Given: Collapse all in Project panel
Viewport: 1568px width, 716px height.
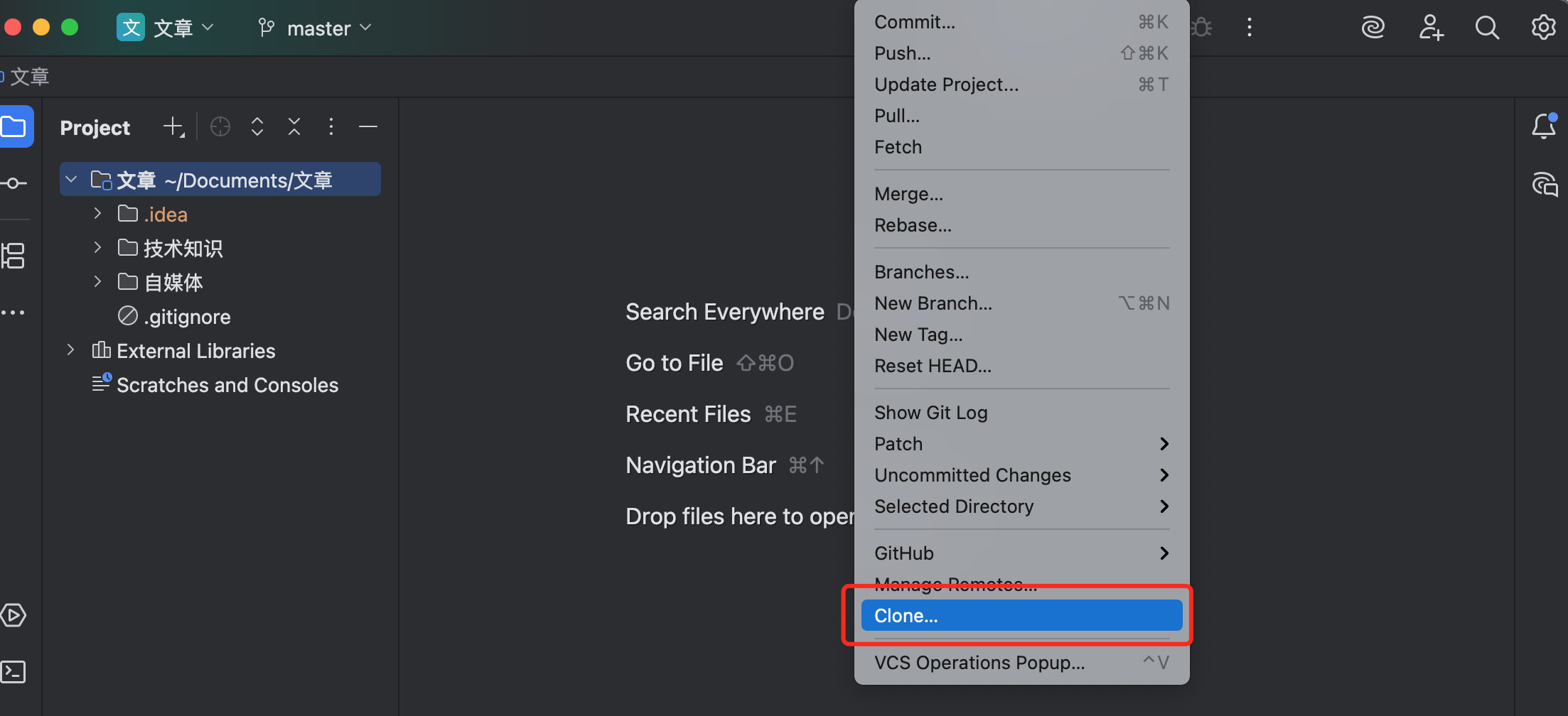Looking at the screenshot, I should click(x=294, y=127).
